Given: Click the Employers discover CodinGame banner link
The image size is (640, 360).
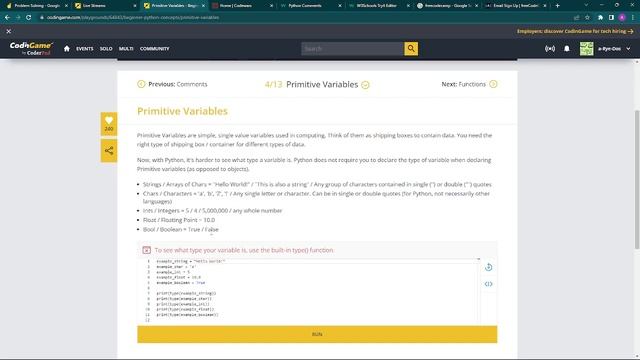Looking at the screenshot, I should click(x=575, y=31).
